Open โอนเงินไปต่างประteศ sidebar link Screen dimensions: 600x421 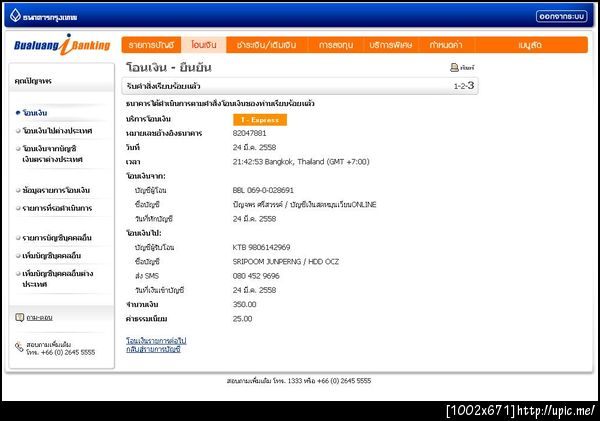pos(57,131)
